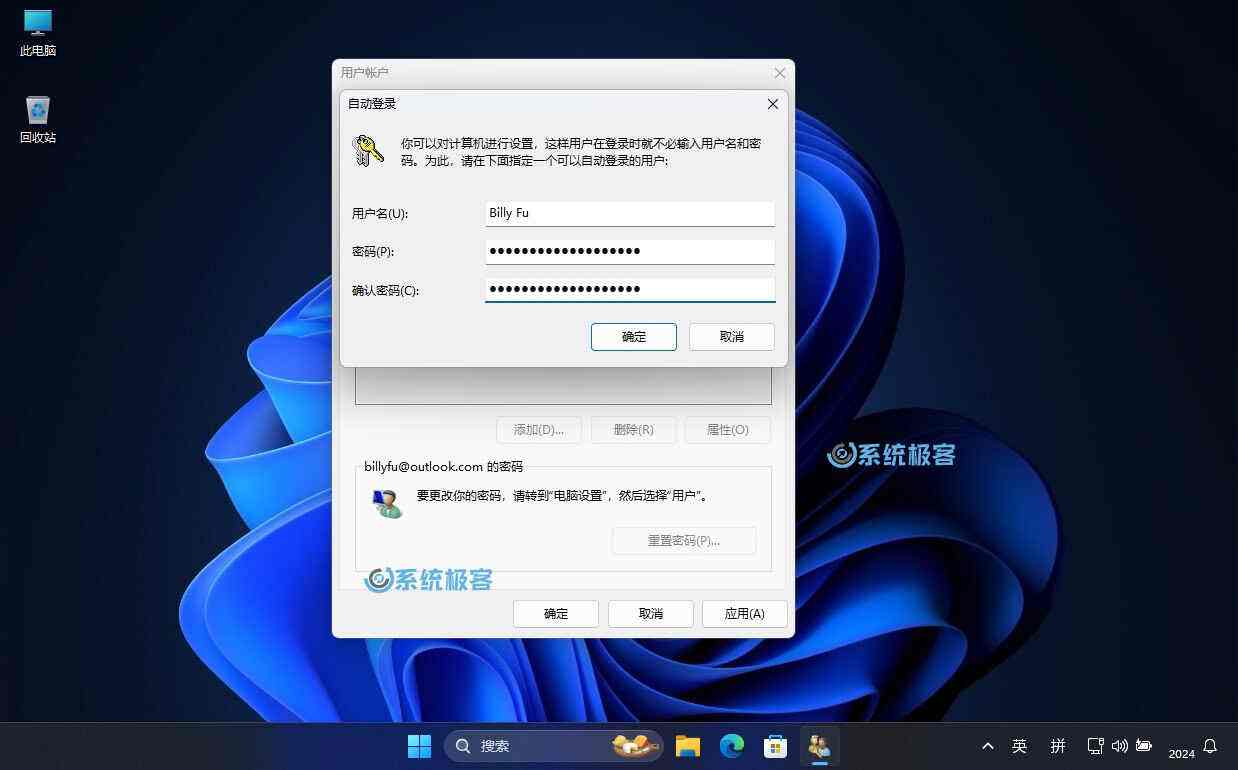This screenshot has height=770, width=1238.
Task: Expand the hidden tray icons chevron
Action: [x=988, y=746]
